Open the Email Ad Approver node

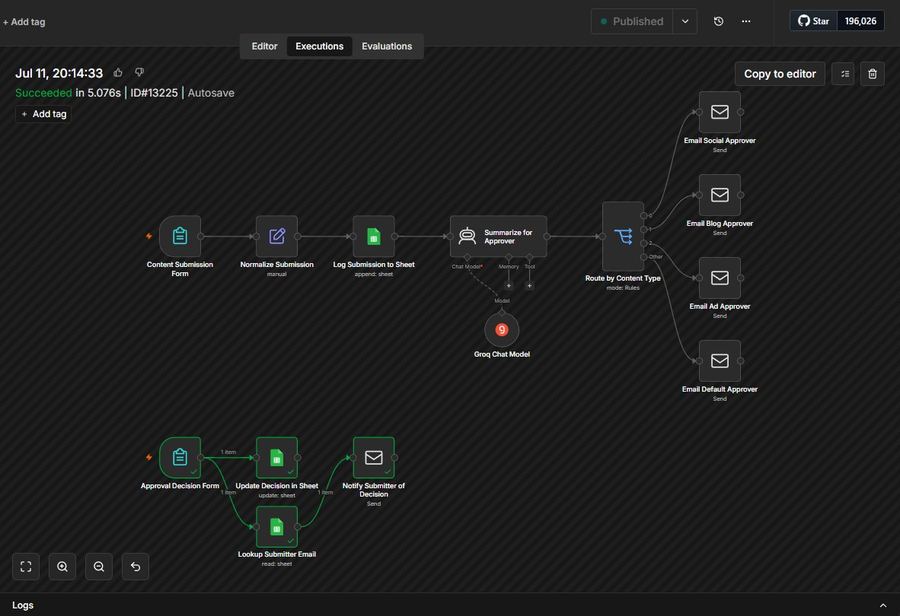[720, 278]
